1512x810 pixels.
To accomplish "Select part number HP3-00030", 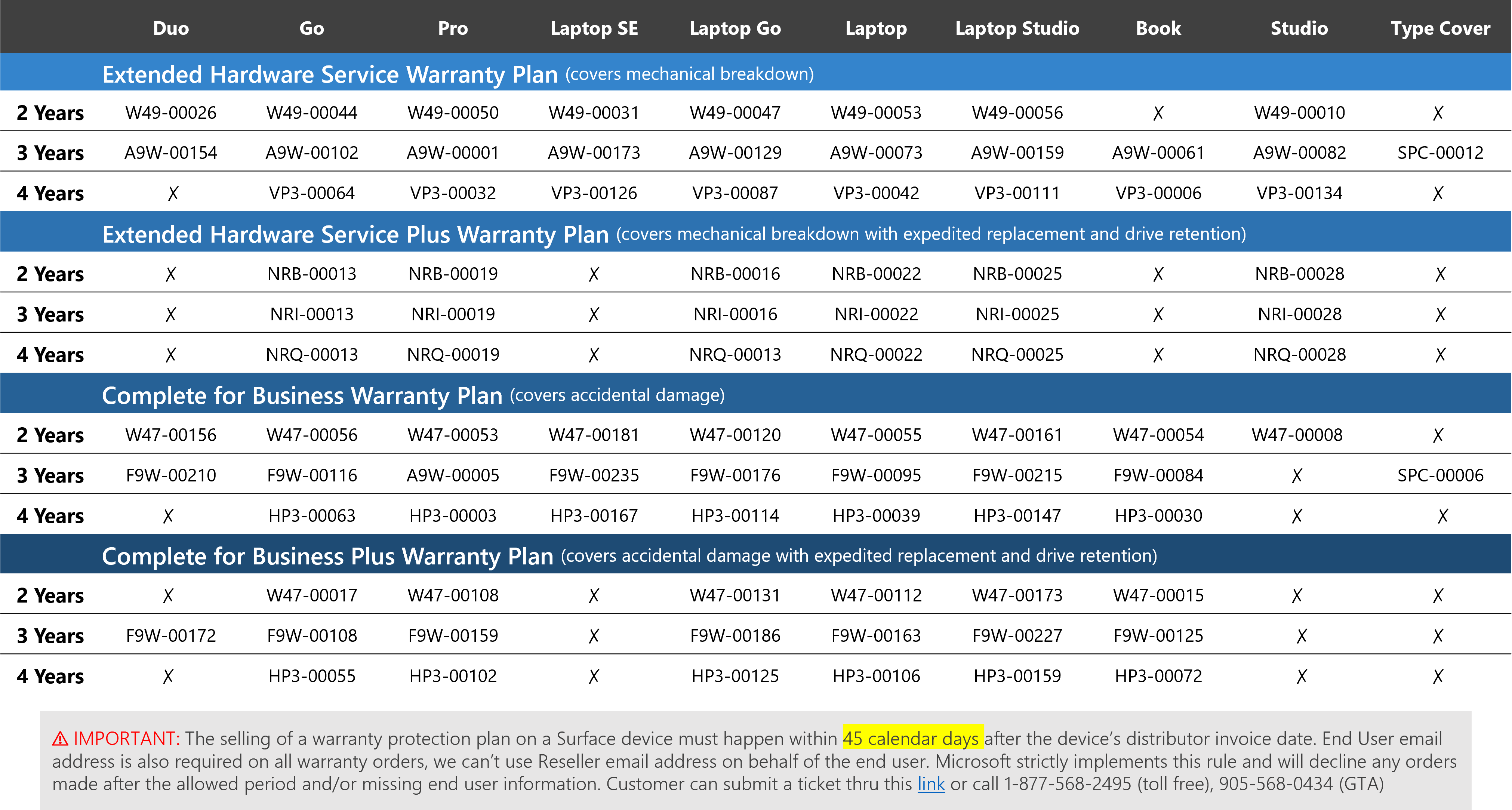I will [x=1158, y=516].
